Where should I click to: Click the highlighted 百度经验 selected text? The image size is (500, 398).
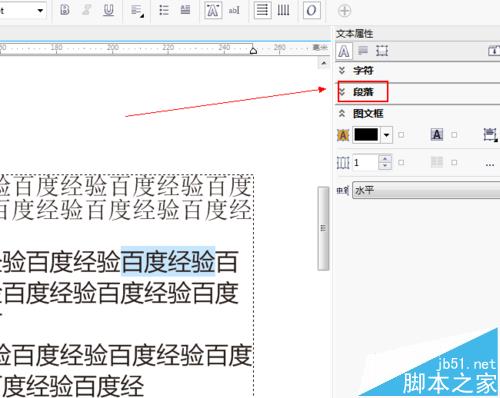pos(168,261)
